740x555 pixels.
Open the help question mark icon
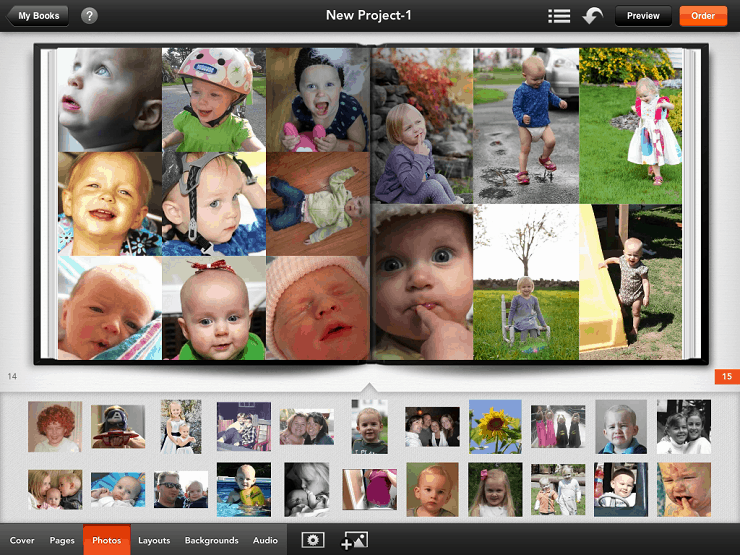89,16
